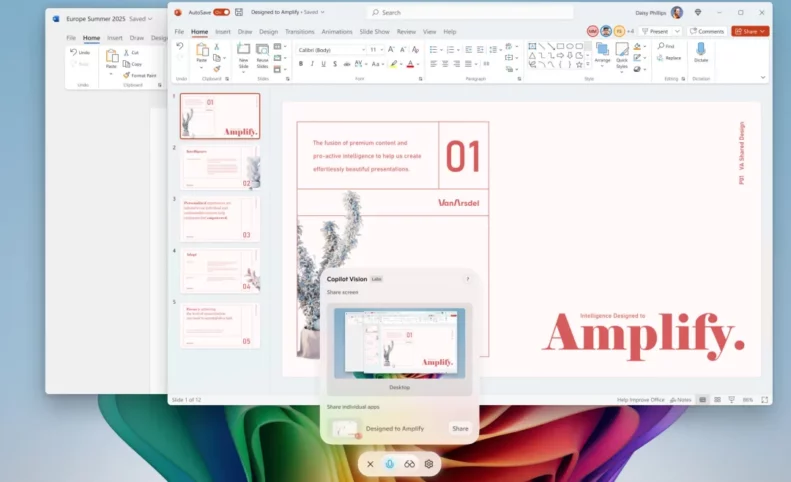This screenshot has height=482, width=791.
Task: Open Quick Styles gallery
Action: coord(622,56)
